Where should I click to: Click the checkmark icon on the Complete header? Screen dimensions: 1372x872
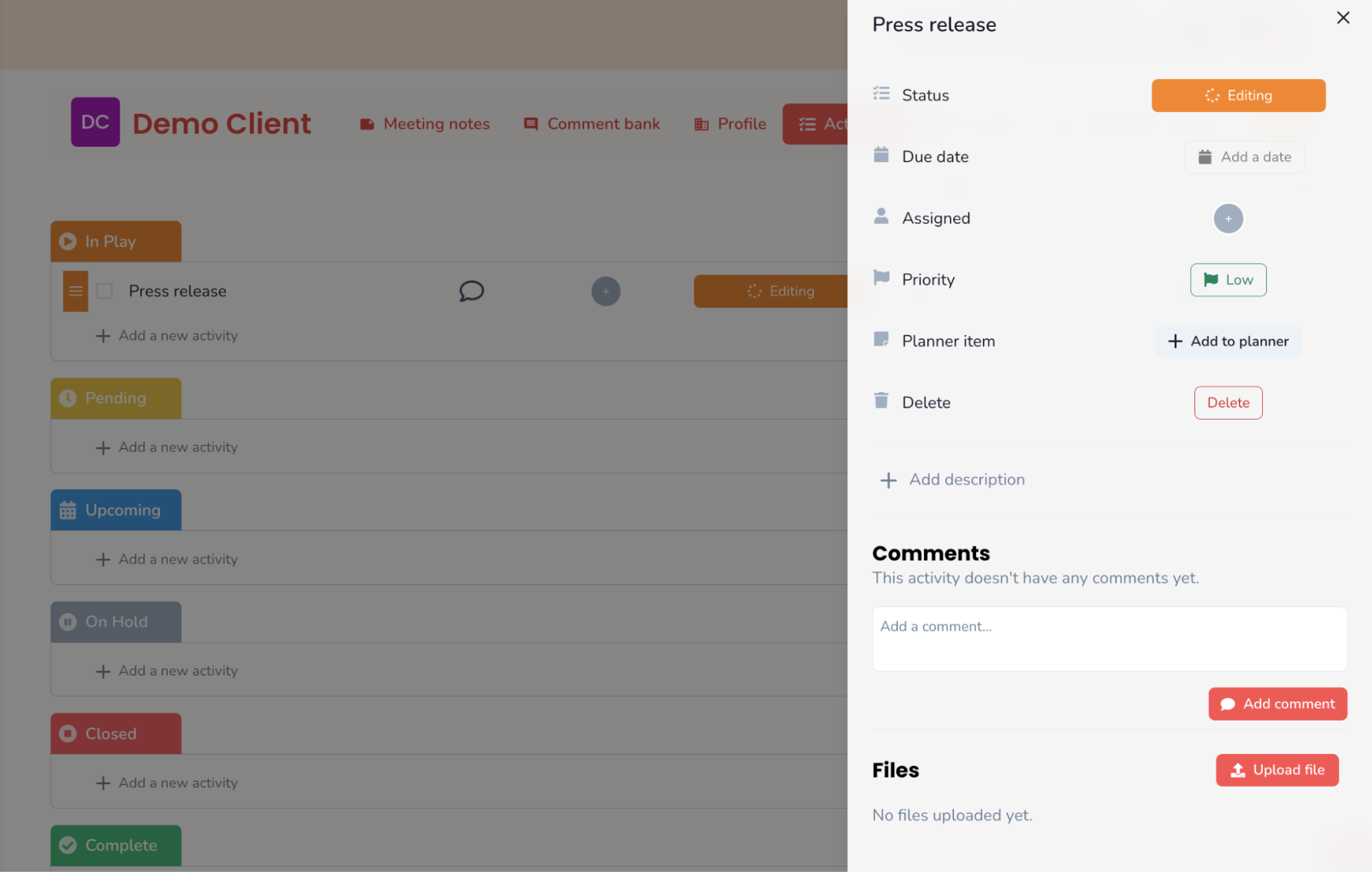point(67,845)
